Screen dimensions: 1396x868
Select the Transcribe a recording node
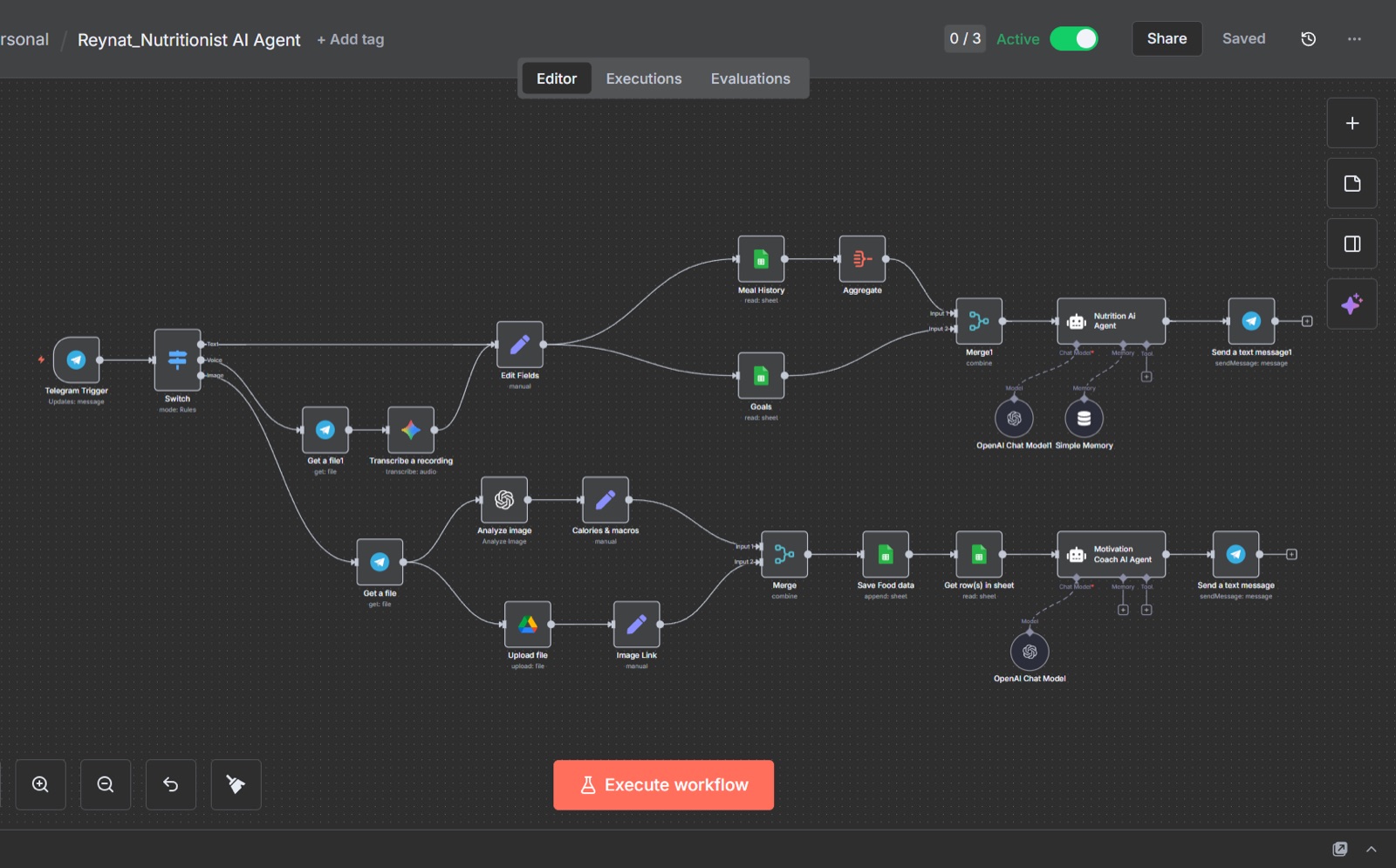pyautogui.click(x=411, y=430)
